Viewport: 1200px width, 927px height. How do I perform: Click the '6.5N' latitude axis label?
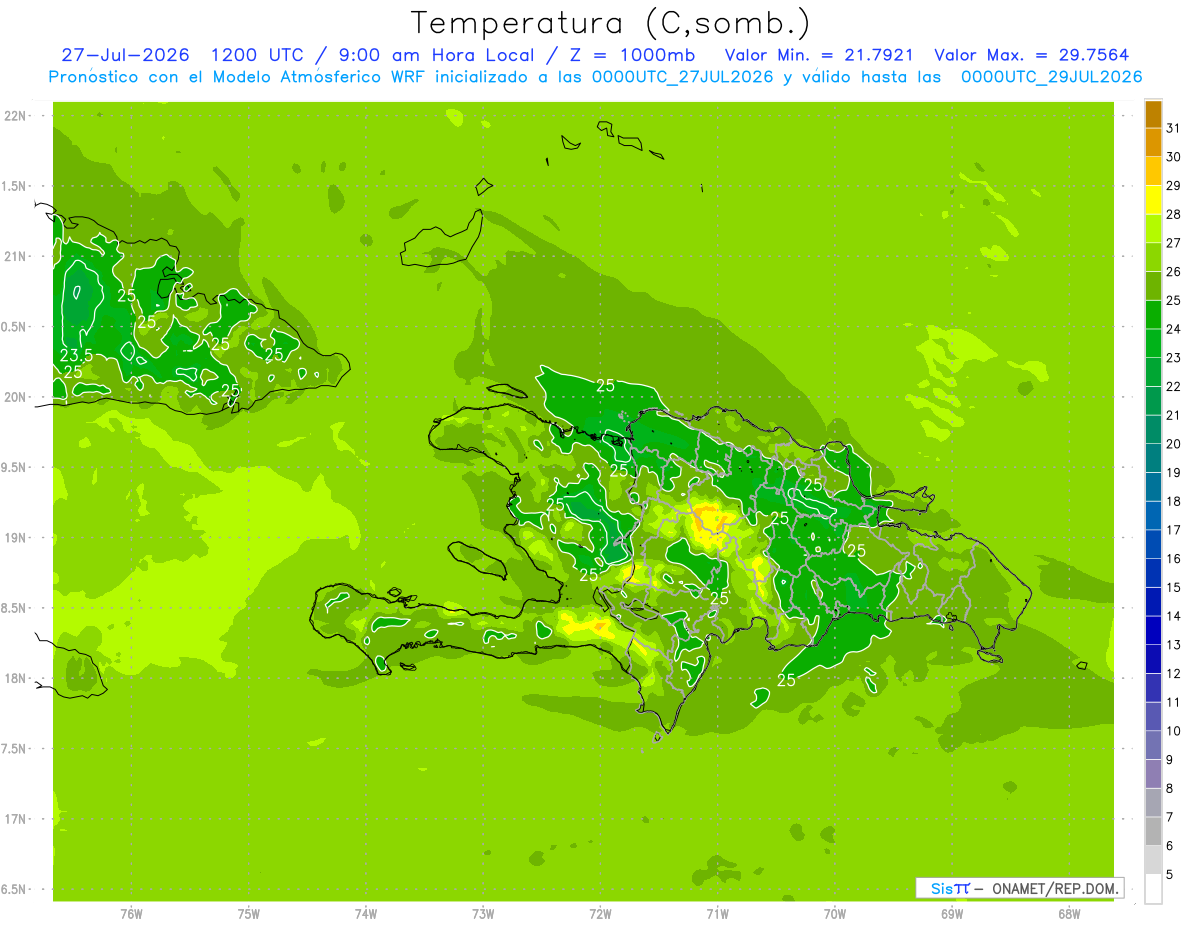pos(14,889)
